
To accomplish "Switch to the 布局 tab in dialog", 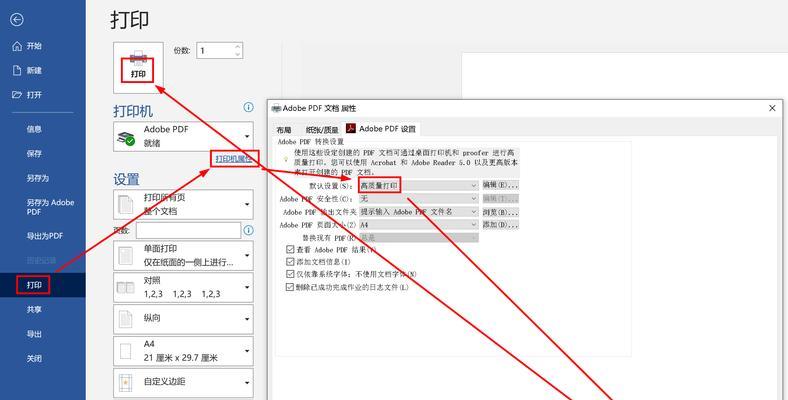I will [283, 130].
